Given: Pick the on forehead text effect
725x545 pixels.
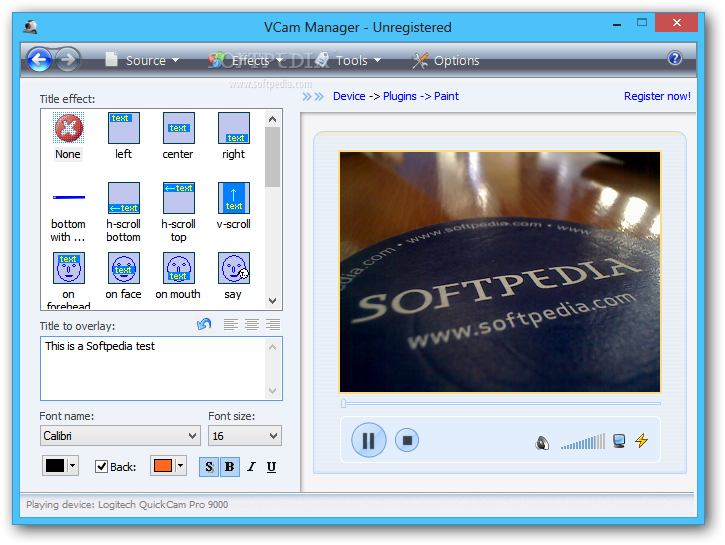Looking at the screenshot, I should click(68, 280).
